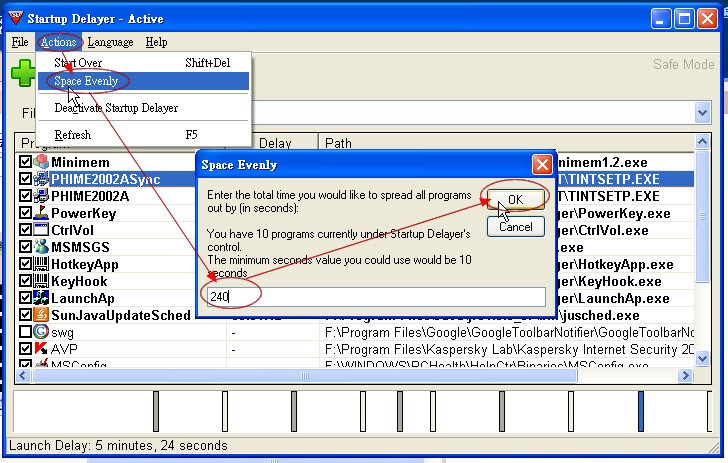Click the CtrlVol window icon
Image resolution: width=728 pixels, height=463 pixels.
pos(41,230)
